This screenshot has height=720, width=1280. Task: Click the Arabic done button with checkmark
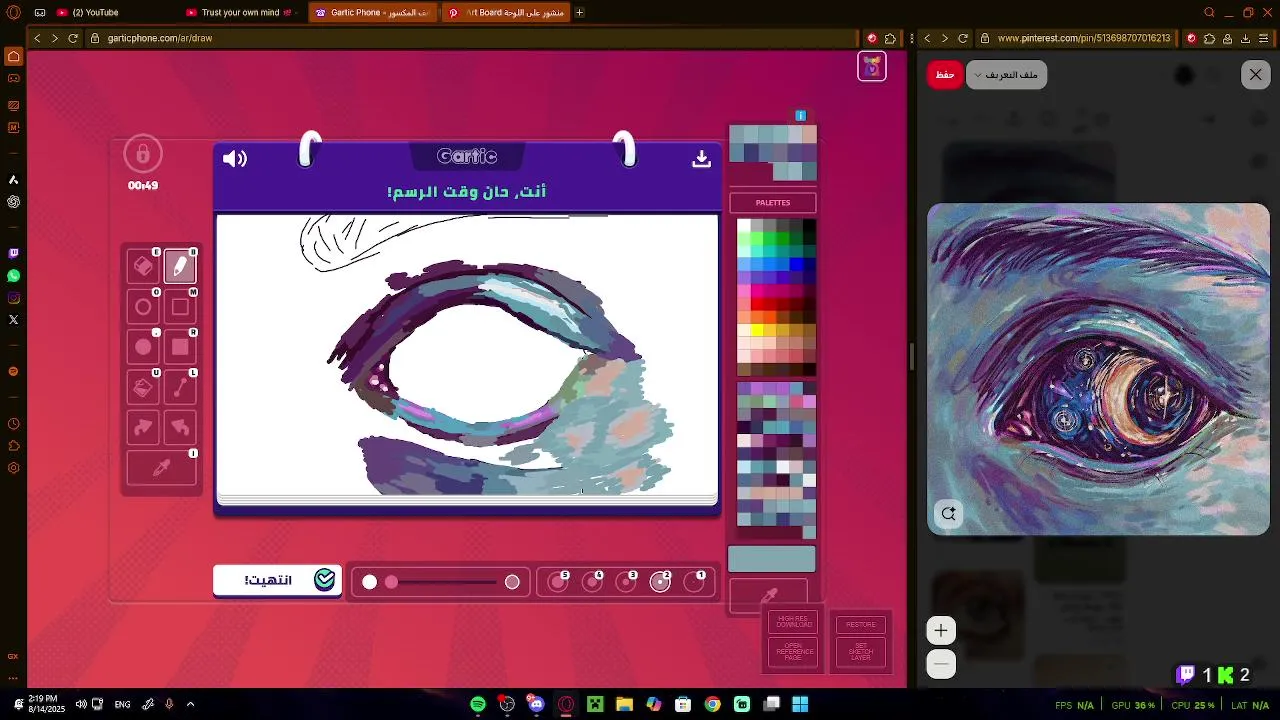[278, 580]
